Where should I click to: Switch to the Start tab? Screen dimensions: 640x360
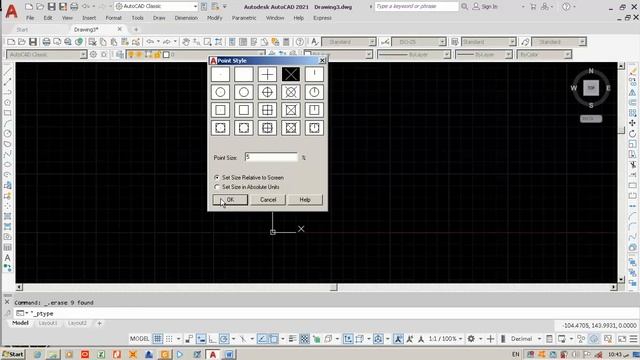coord(22,30)
